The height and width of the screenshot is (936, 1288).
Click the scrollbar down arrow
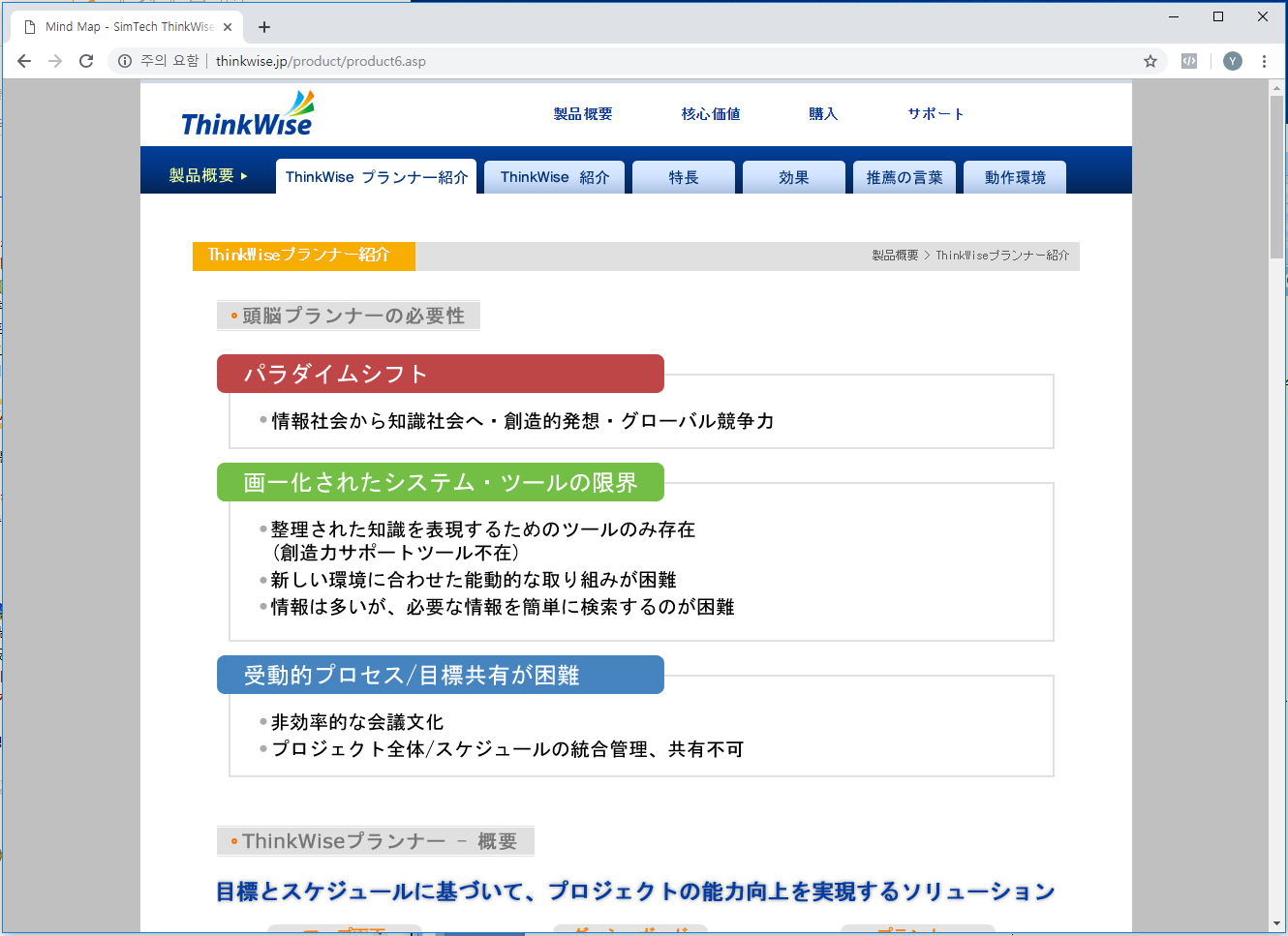pos(1276,924)
